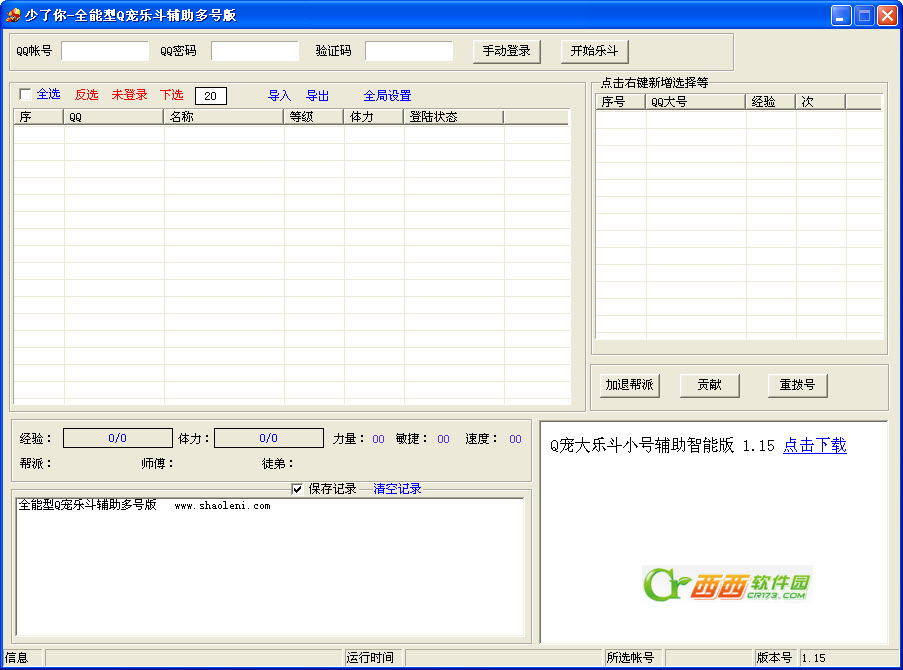The width and height of the screenshot is (903, 670).
Task: Focus the QQ帐号 input field
Action: pos(105,51)
